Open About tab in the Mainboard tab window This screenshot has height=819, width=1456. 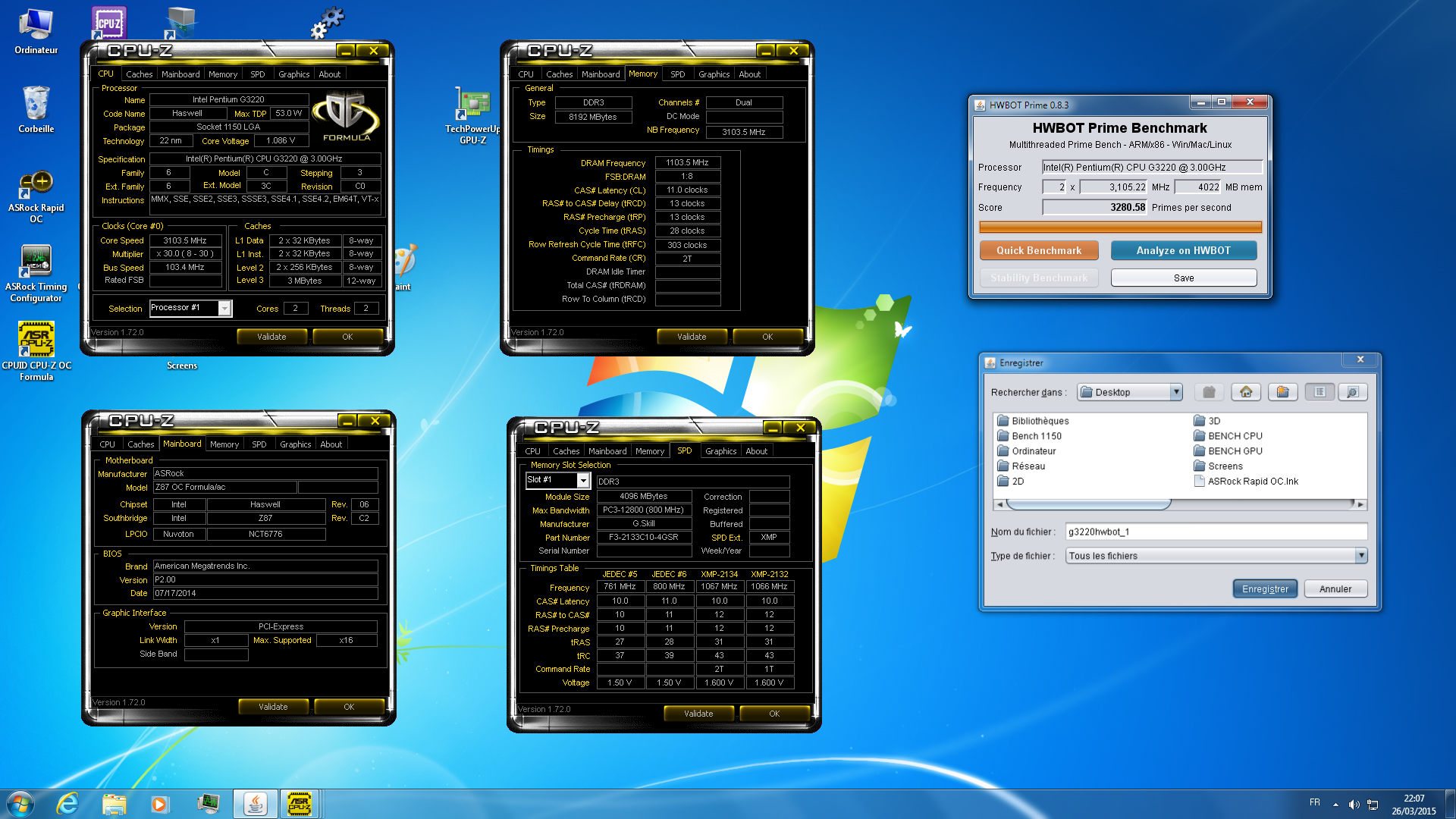coord(331,444)
